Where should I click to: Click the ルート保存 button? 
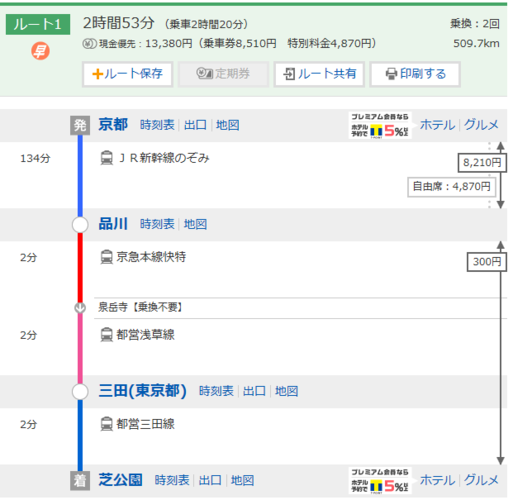pos(127,74)
